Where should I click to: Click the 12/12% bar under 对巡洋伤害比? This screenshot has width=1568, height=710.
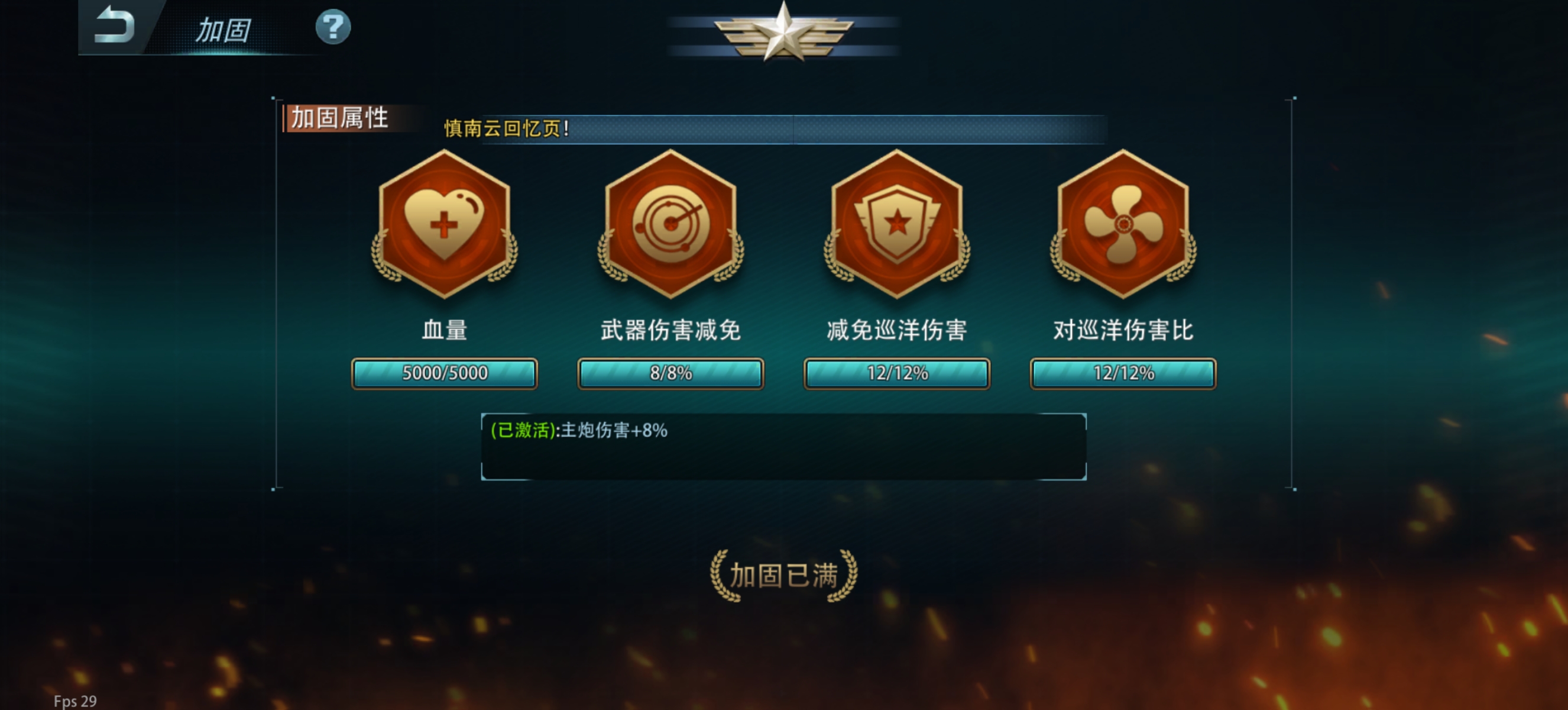coord(1123,373)
